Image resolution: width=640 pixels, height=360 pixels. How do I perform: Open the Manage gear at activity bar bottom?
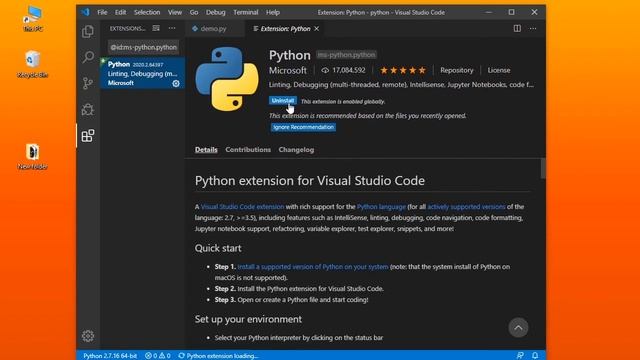click(88, 336)
